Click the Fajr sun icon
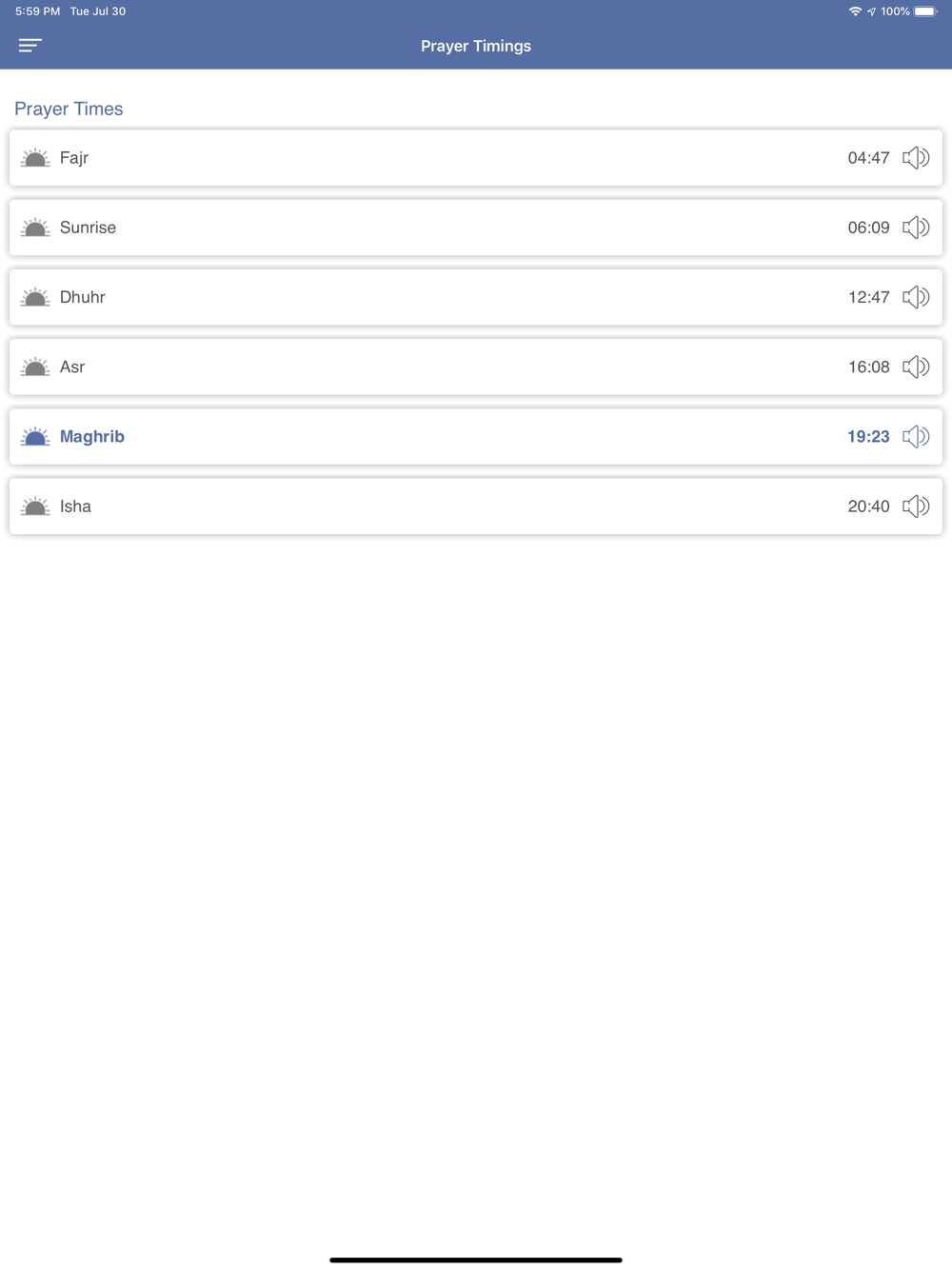Image resolution: width=952 pixels, height=1270 pixels. (x=35, y=158)
